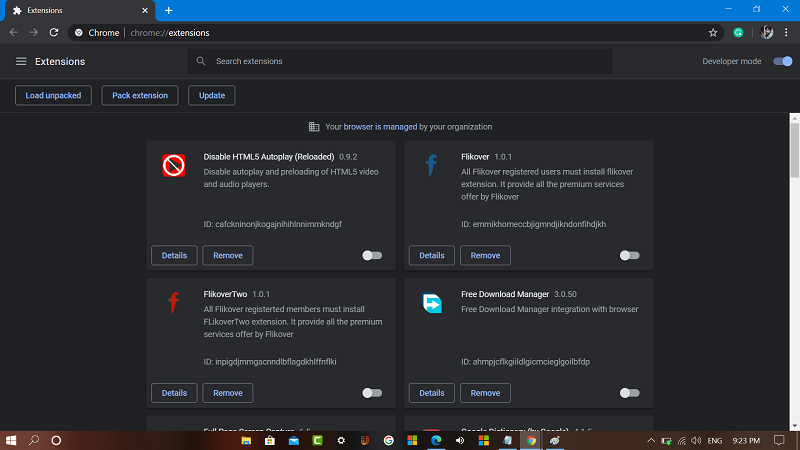Click the Disable HTML5 Autoplay extension icon

(x=173, y=165)
